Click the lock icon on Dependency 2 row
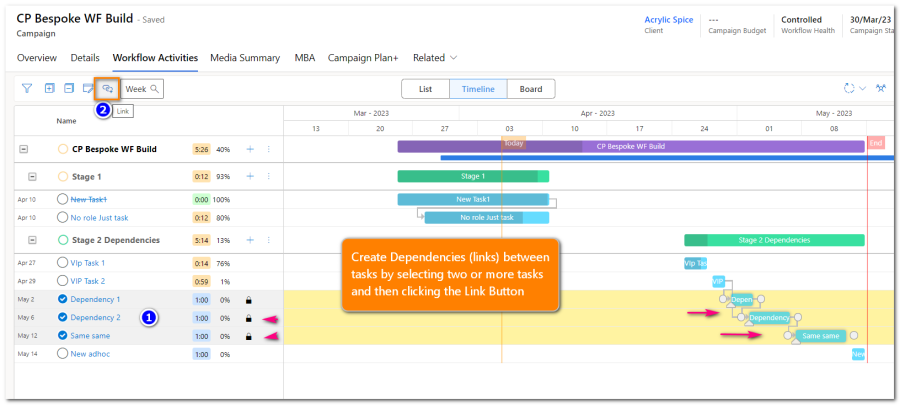 point(248,318)
